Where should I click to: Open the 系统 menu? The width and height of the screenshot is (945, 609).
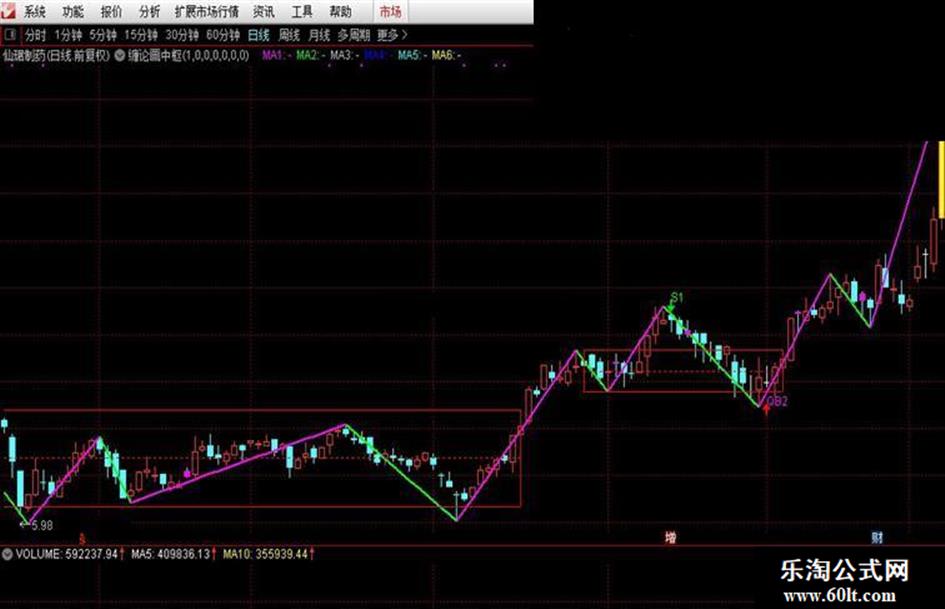(x=34, y=11)
